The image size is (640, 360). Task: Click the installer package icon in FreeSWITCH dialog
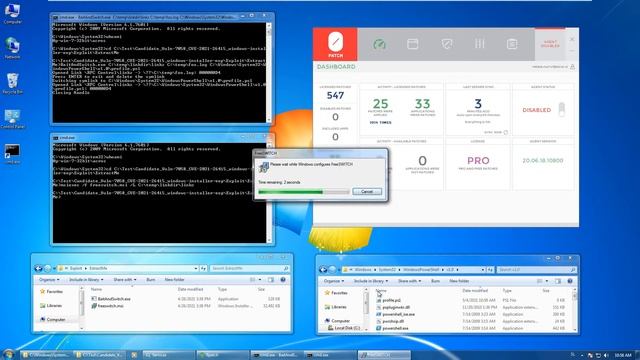tap(264, 167)
